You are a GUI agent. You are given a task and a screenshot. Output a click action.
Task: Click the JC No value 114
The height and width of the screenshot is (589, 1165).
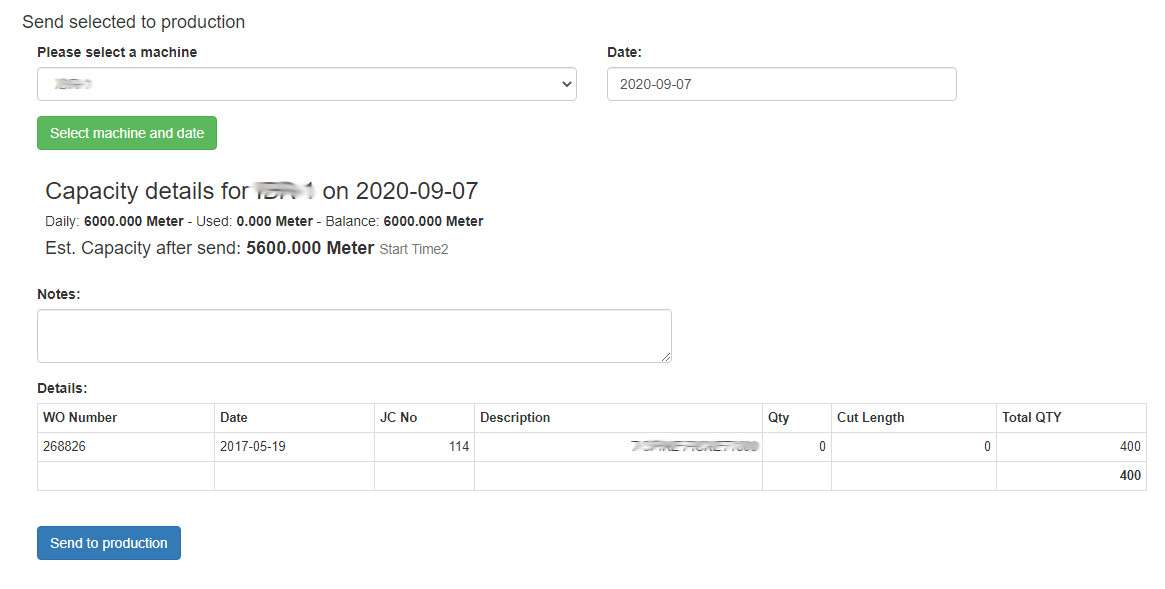pos(458,447)
